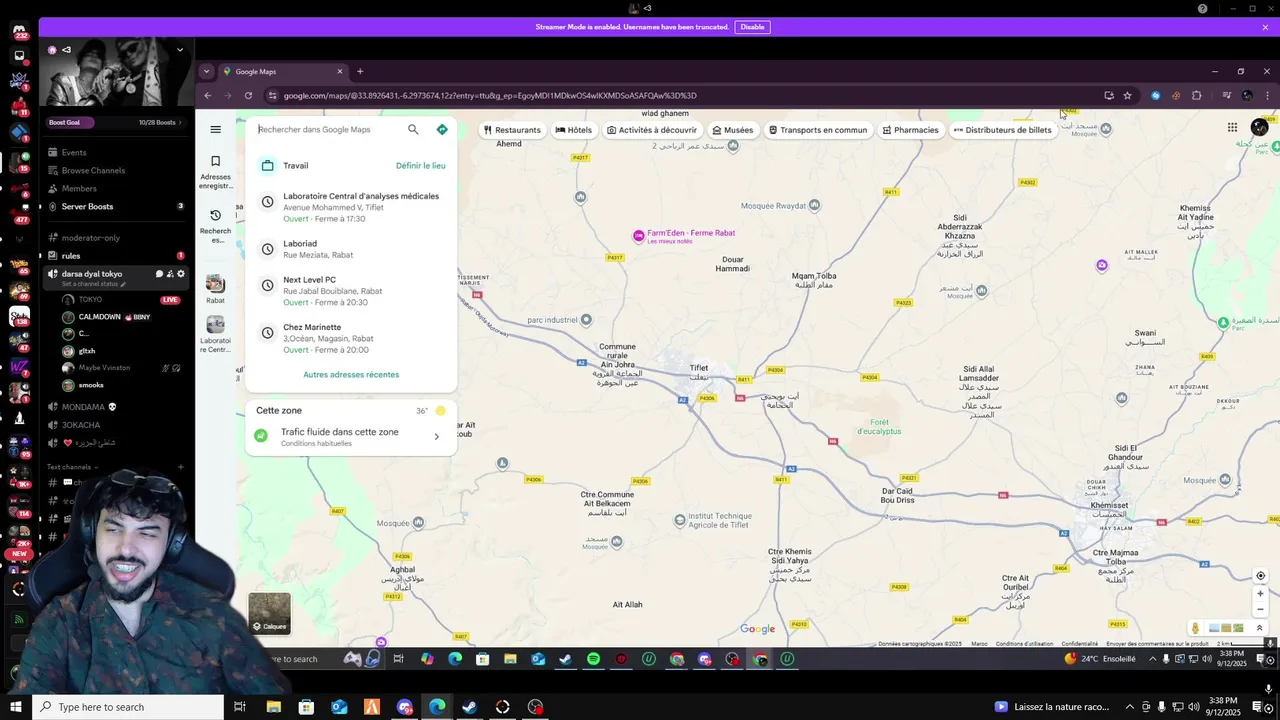Screen dimensions: 1280x720
Task: Center map on my location
Action: coord(1260,576)
